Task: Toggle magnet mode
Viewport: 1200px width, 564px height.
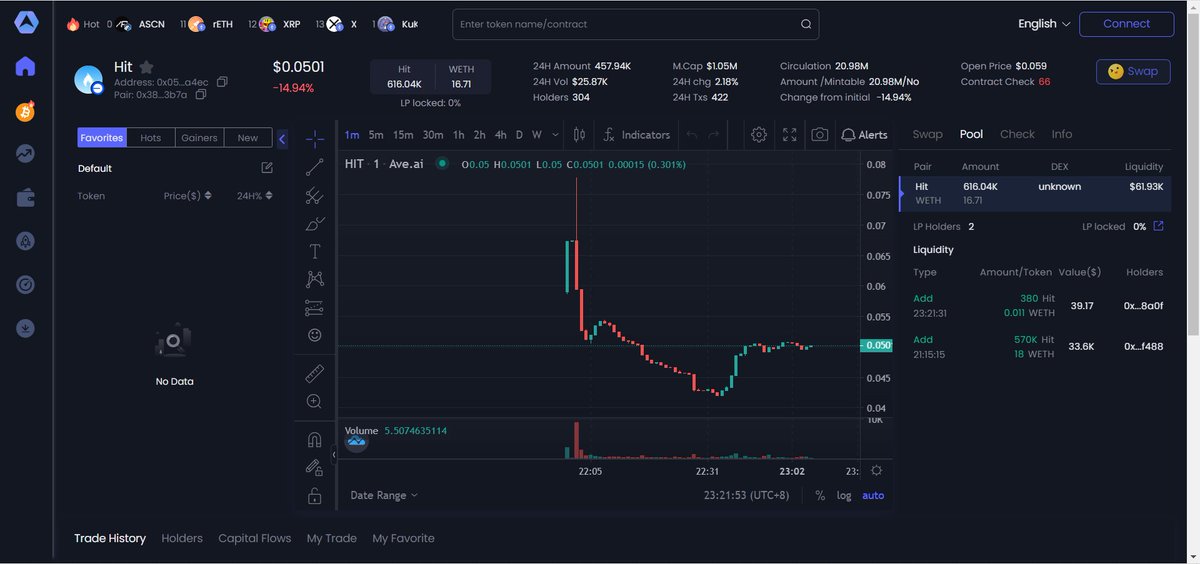Action: pos(314,440)
